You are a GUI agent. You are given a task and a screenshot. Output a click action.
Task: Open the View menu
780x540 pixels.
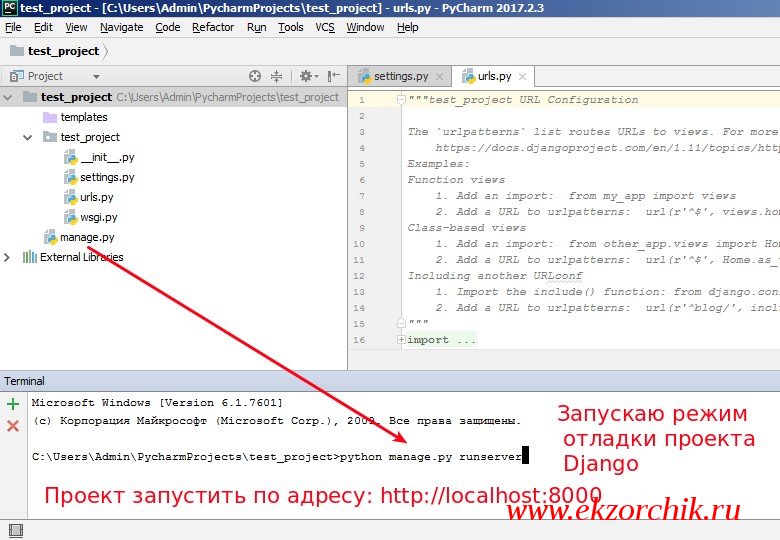tap(76, 27)
